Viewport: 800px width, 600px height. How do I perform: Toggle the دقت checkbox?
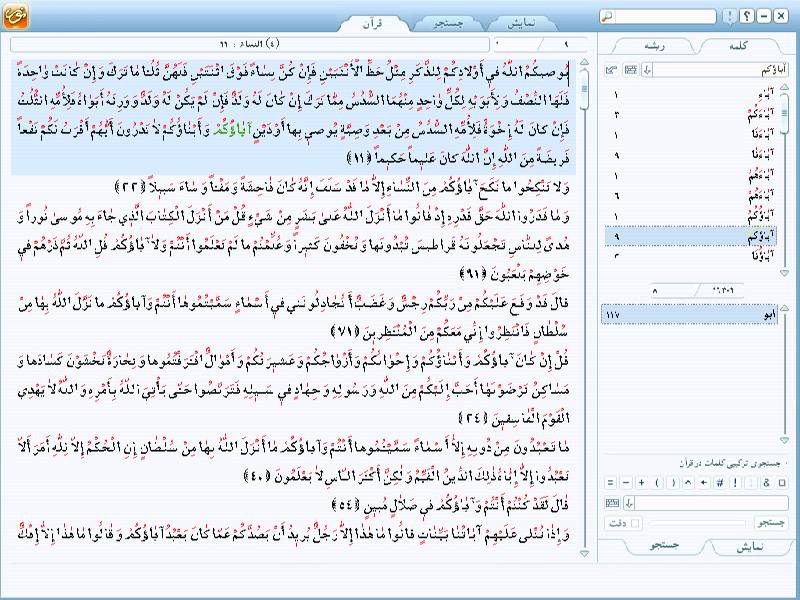pyautogui.click(x=635, y=523)
